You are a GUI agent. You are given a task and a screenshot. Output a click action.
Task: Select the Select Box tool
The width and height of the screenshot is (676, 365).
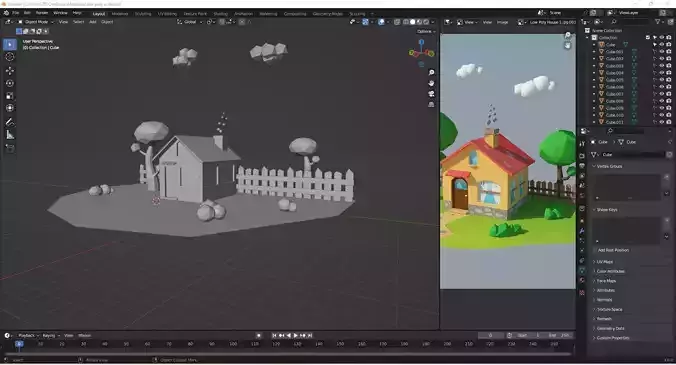click(x=9, y=44)
